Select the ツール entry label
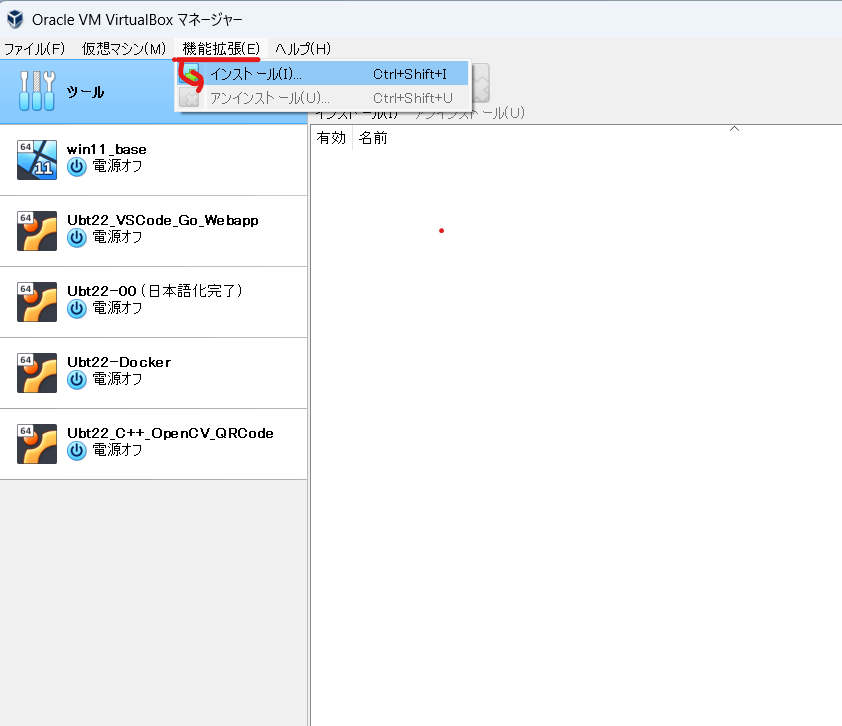The height and width of the screenshot is (726, 842). click(85, 92)
